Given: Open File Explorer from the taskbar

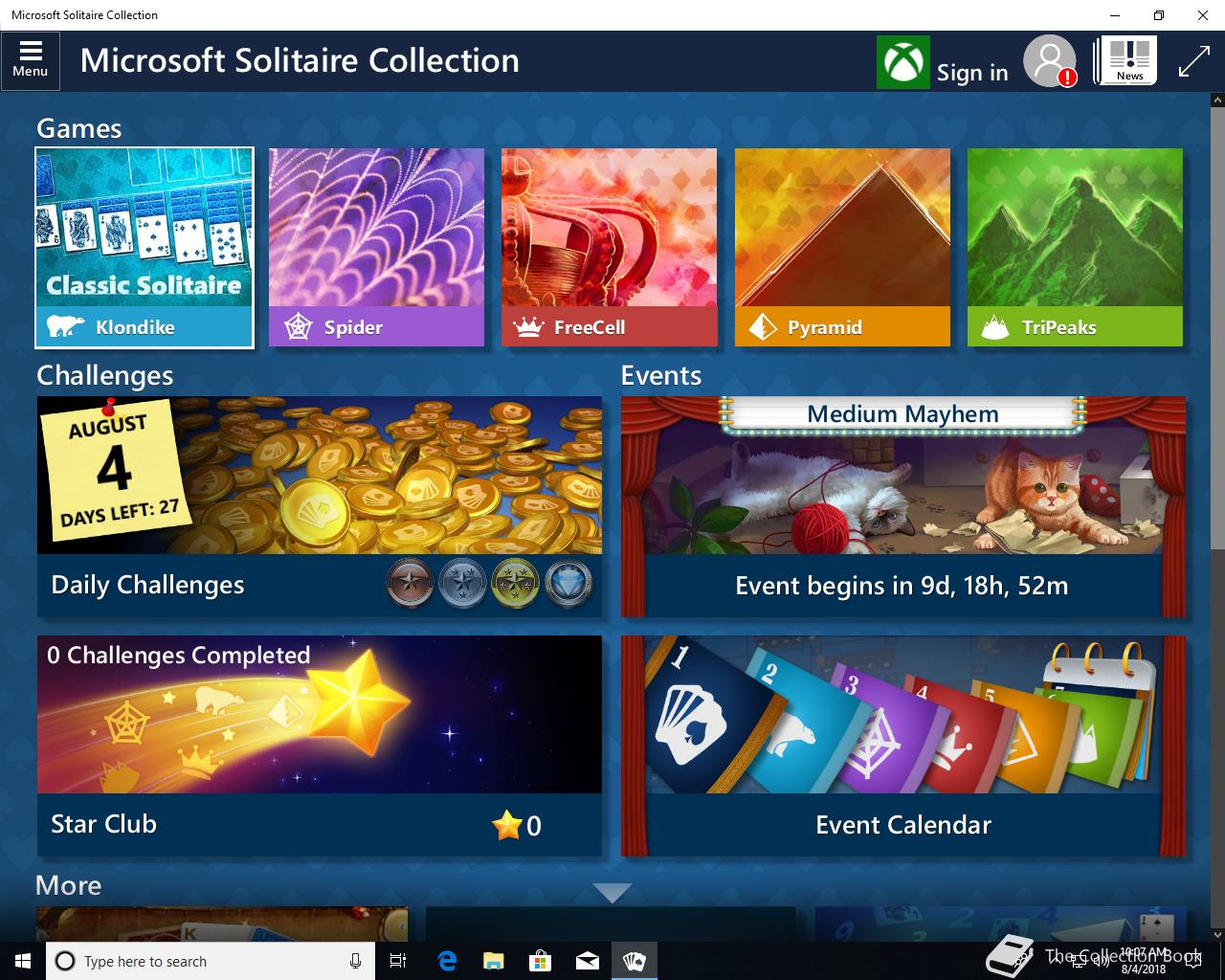Looking at the screenshot, I should (494, 961).
